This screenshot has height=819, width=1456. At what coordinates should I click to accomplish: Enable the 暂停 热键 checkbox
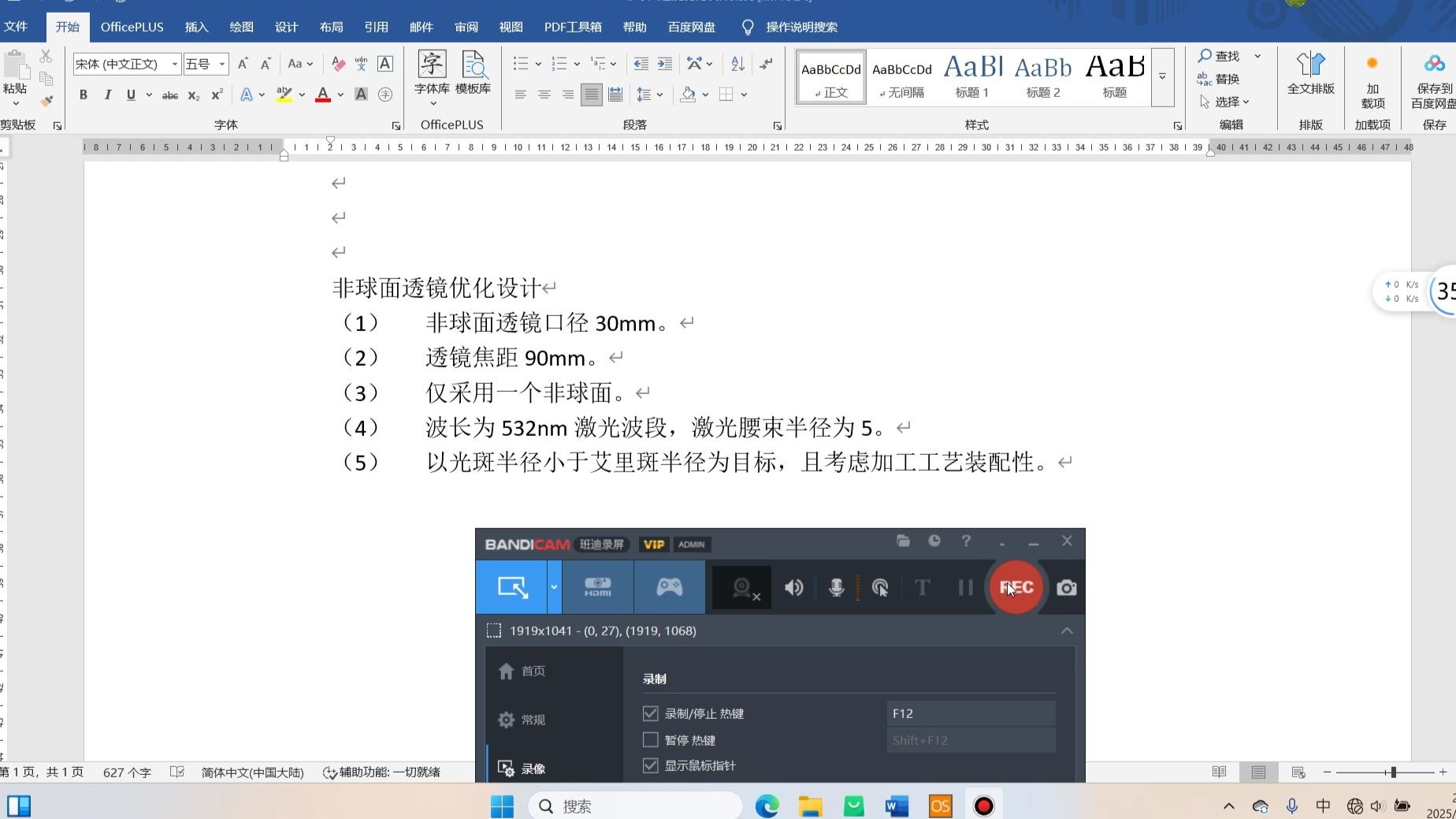point(650,739)
